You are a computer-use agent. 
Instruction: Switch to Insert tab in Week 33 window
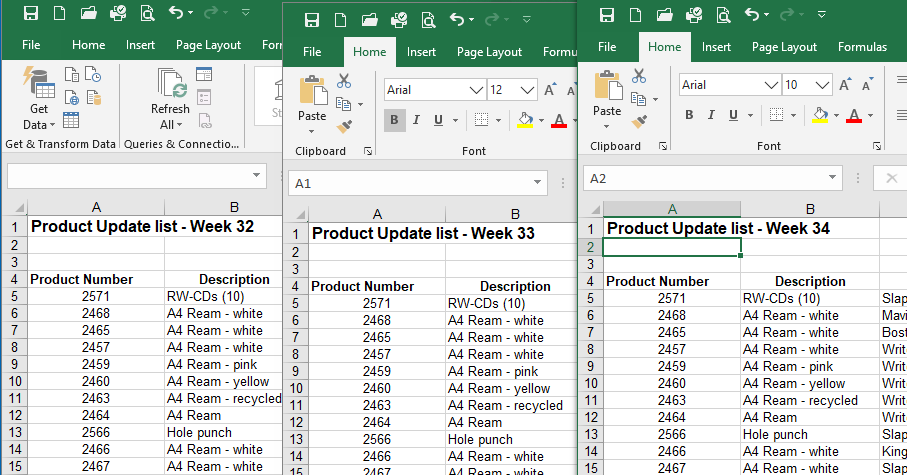pyautogui.click(x=421, y=52)
